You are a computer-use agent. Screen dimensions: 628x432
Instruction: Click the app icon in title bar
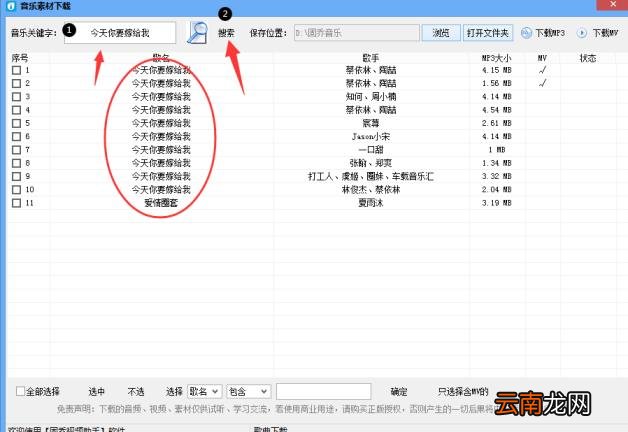pyautogui.click(x=11, y=6)
